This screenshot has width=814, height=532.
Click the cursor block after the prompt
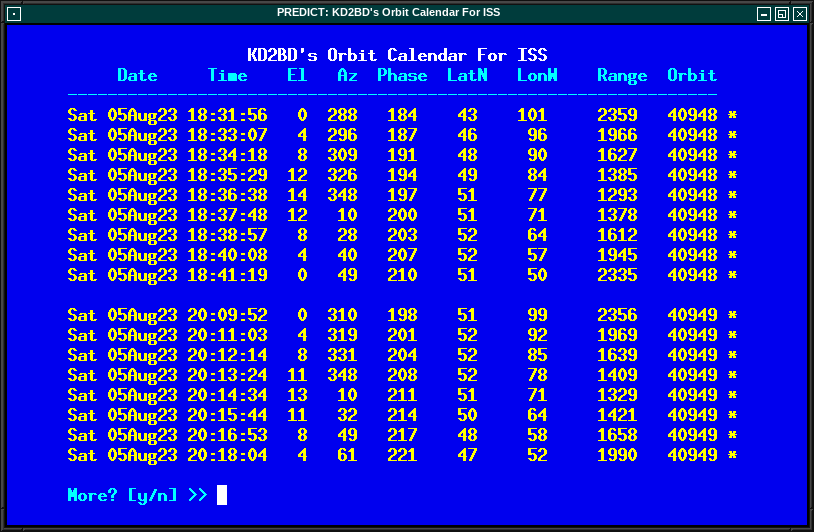tap(222, 495)
